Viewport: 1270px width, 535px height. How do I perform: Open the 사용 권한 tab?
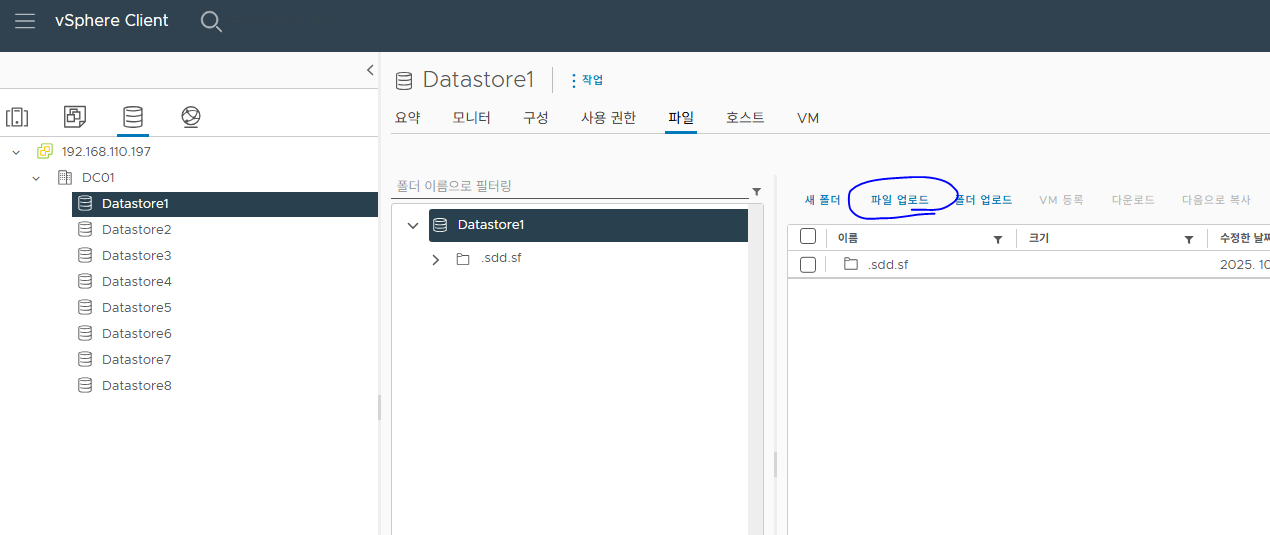tap(608, 117)
